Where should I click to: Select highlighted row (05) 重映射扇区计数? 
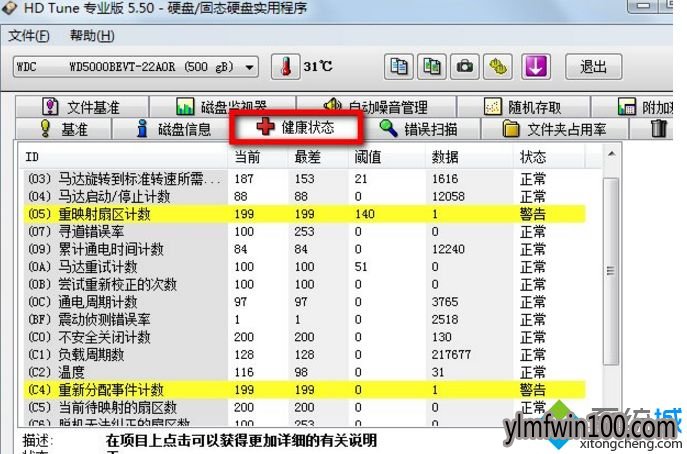304,214
